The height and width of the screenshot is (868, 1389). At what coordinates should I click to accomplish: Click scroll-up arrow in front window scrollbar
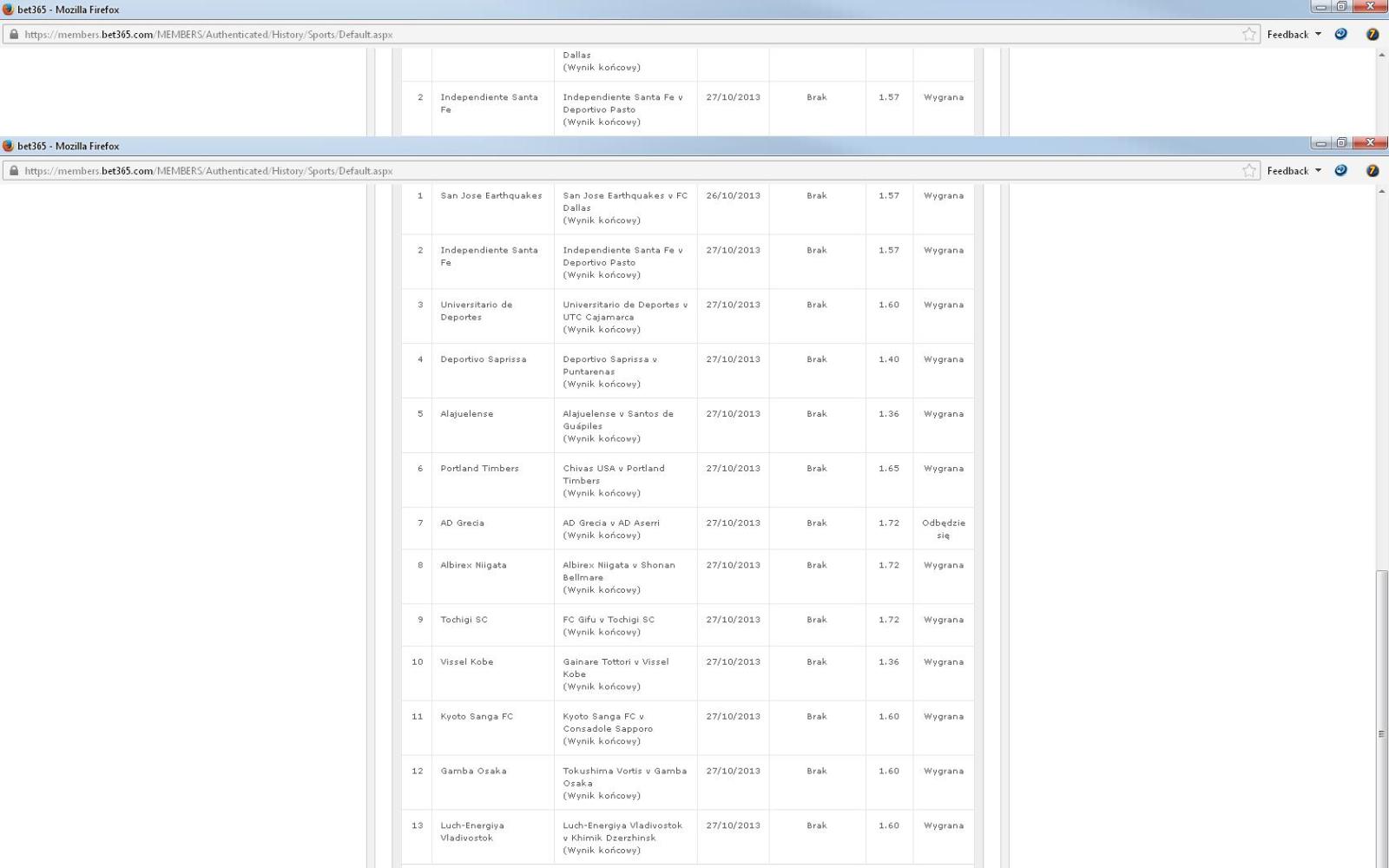1381,191
